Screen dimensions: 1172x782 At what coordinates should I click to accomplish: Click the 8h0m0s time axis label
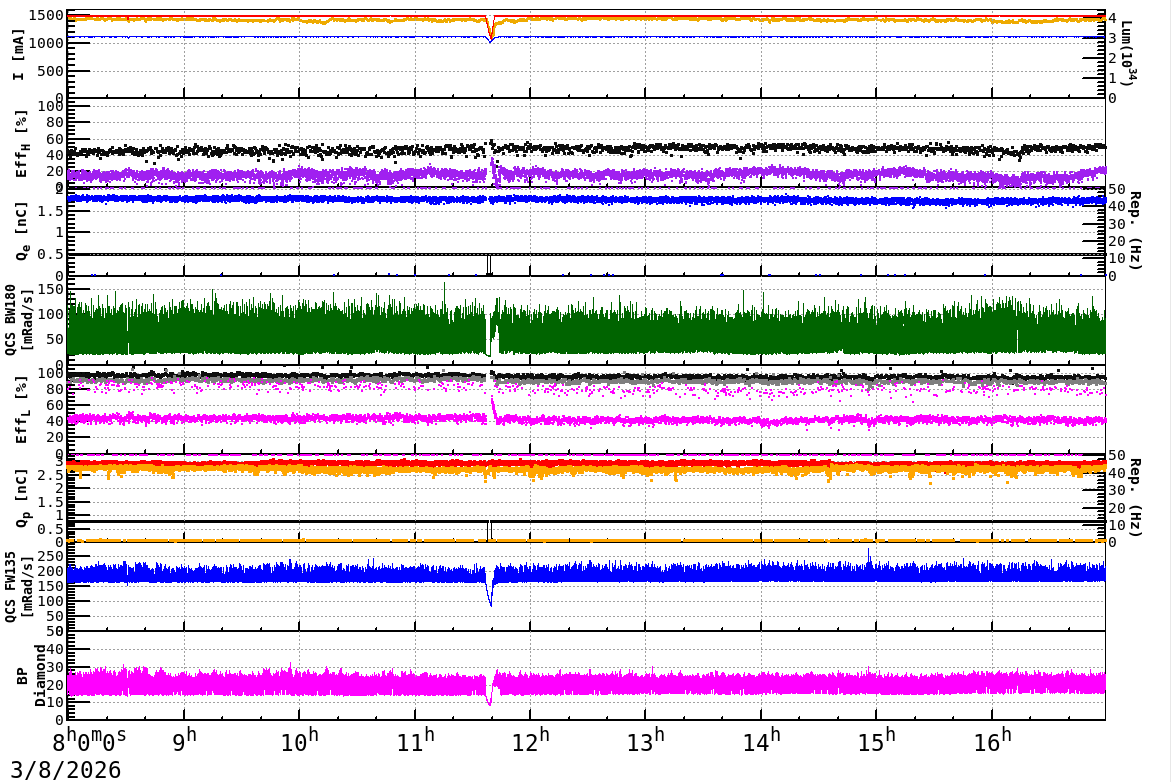coord(89,740)
